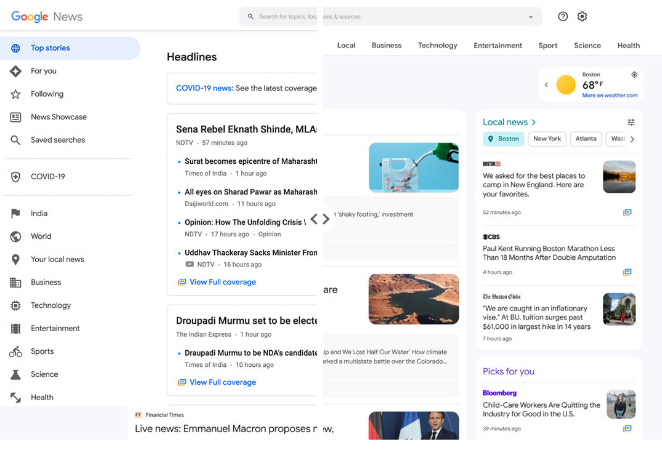View Full coverage of Droupadi Murmu story
This screenshot has width=662, height=449.
(x=222, y=382)
